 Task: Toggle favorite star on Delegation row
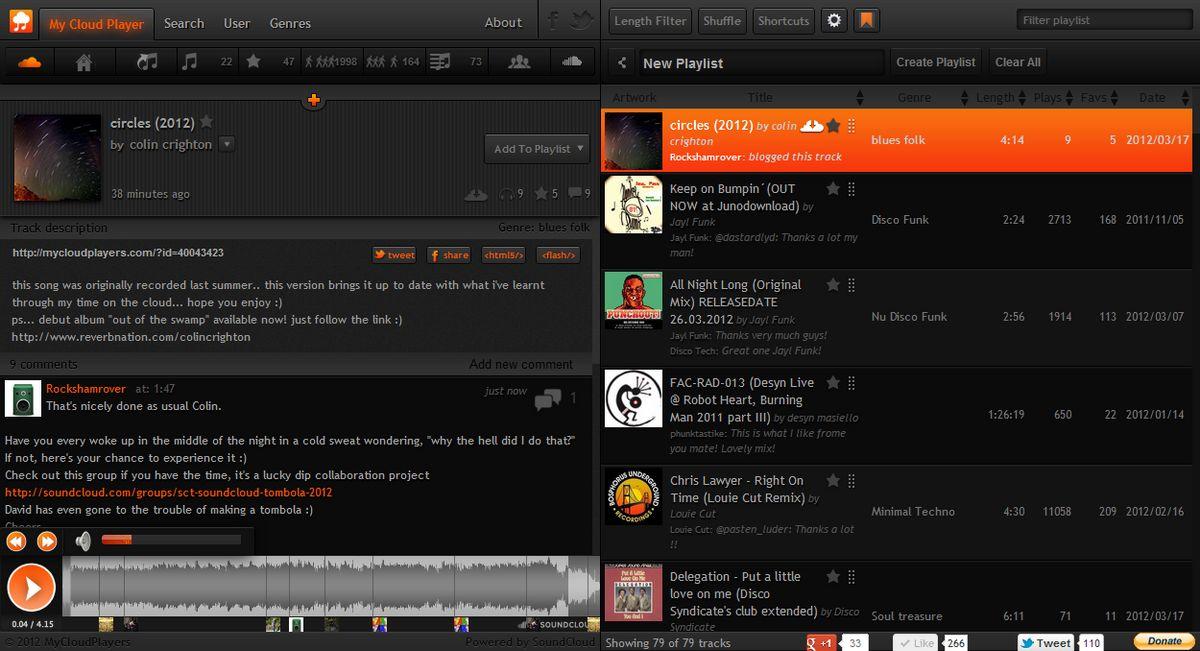click(833, 576)
